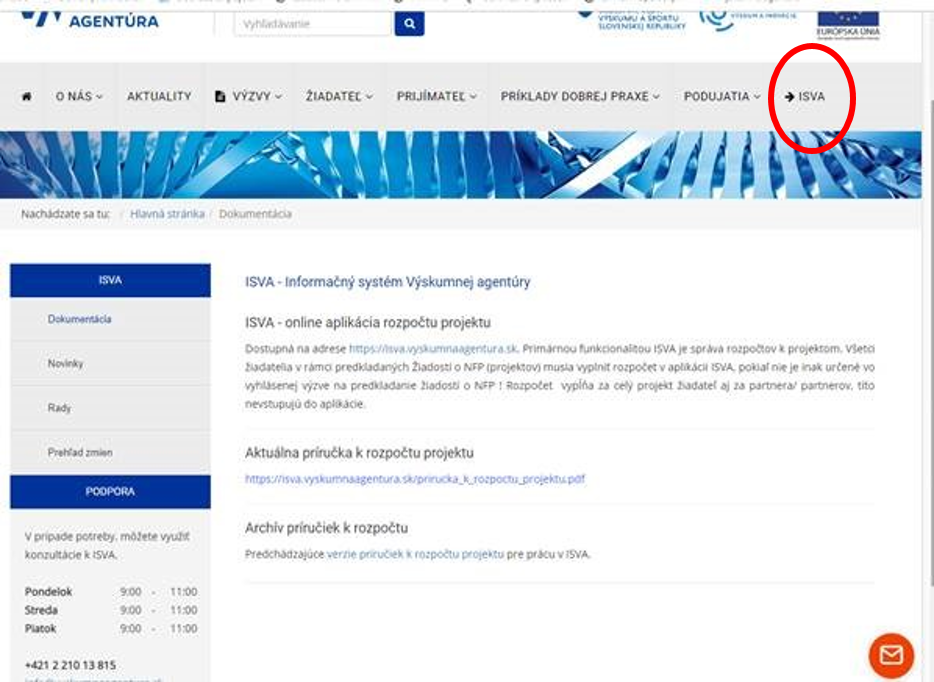
Task: Open Prehľad zmien in the sidebar
Action: (80, 453)
